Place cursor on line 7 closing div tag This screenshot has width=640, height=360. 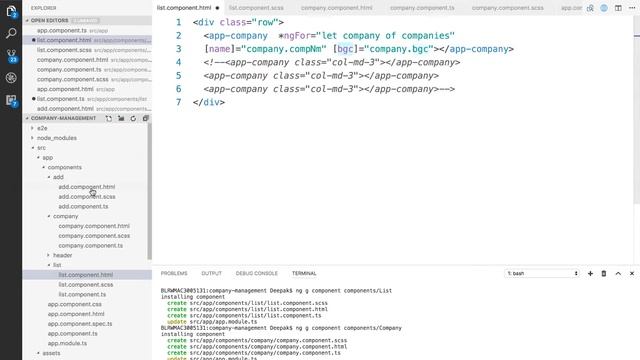(x=209, y=102)
